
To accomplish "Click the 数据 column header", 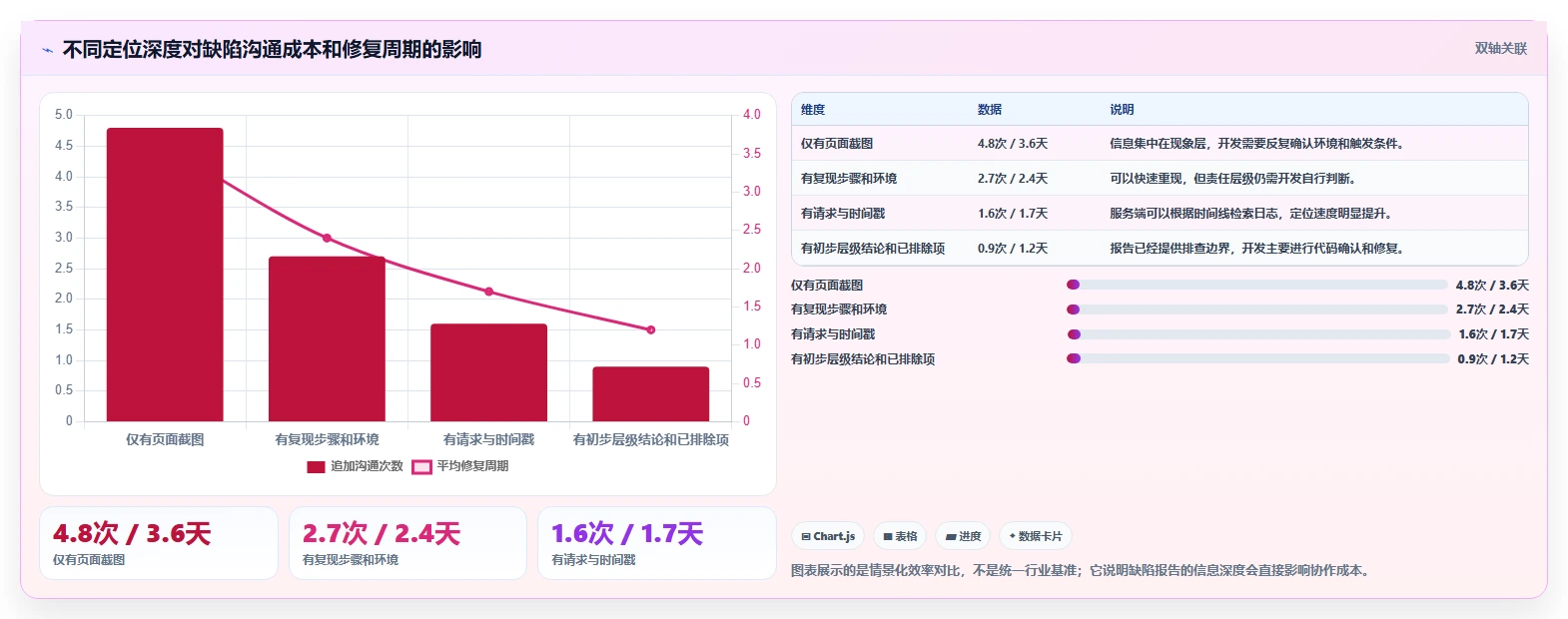I will pos(990,110).
